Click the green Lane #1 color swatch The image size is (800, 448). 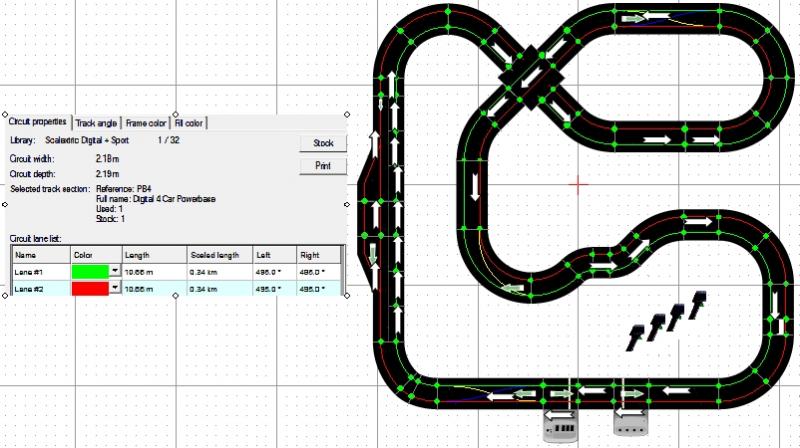point(90,271)
